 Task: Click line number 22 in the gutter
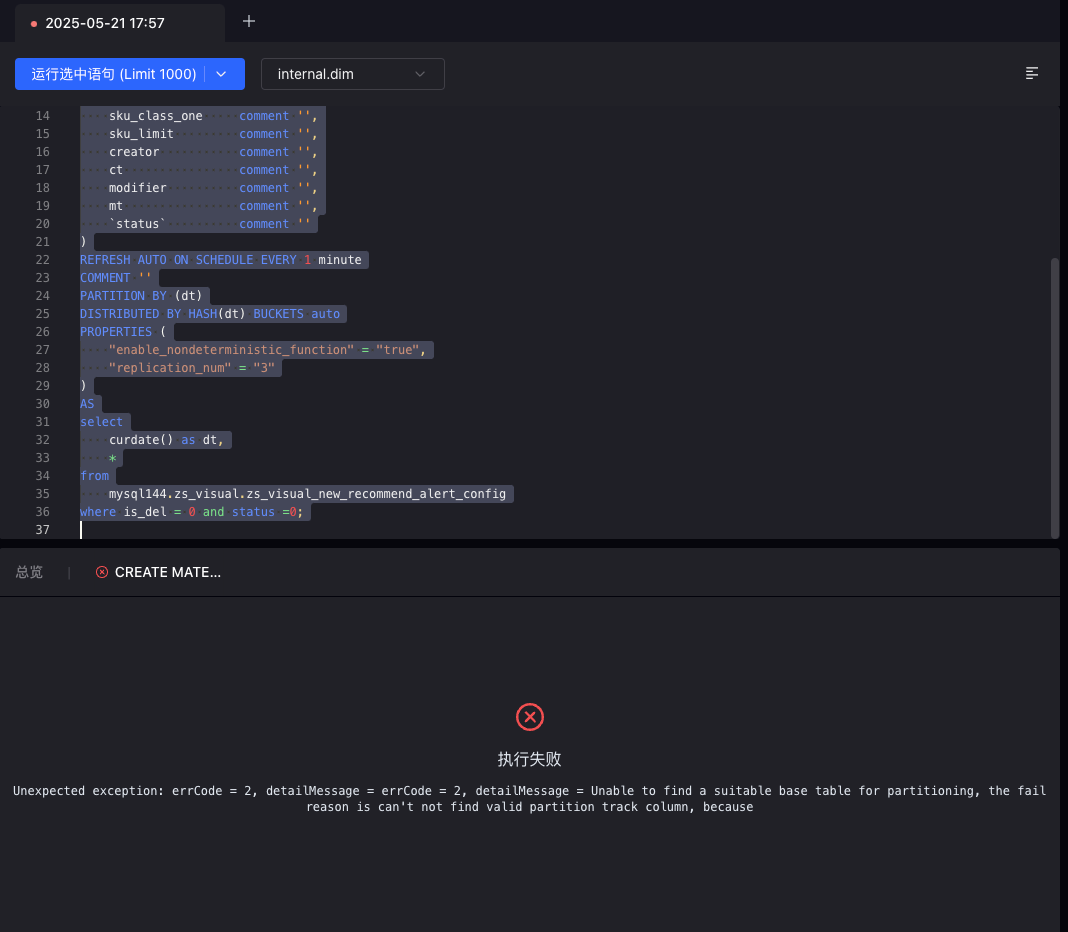point(42,260)
